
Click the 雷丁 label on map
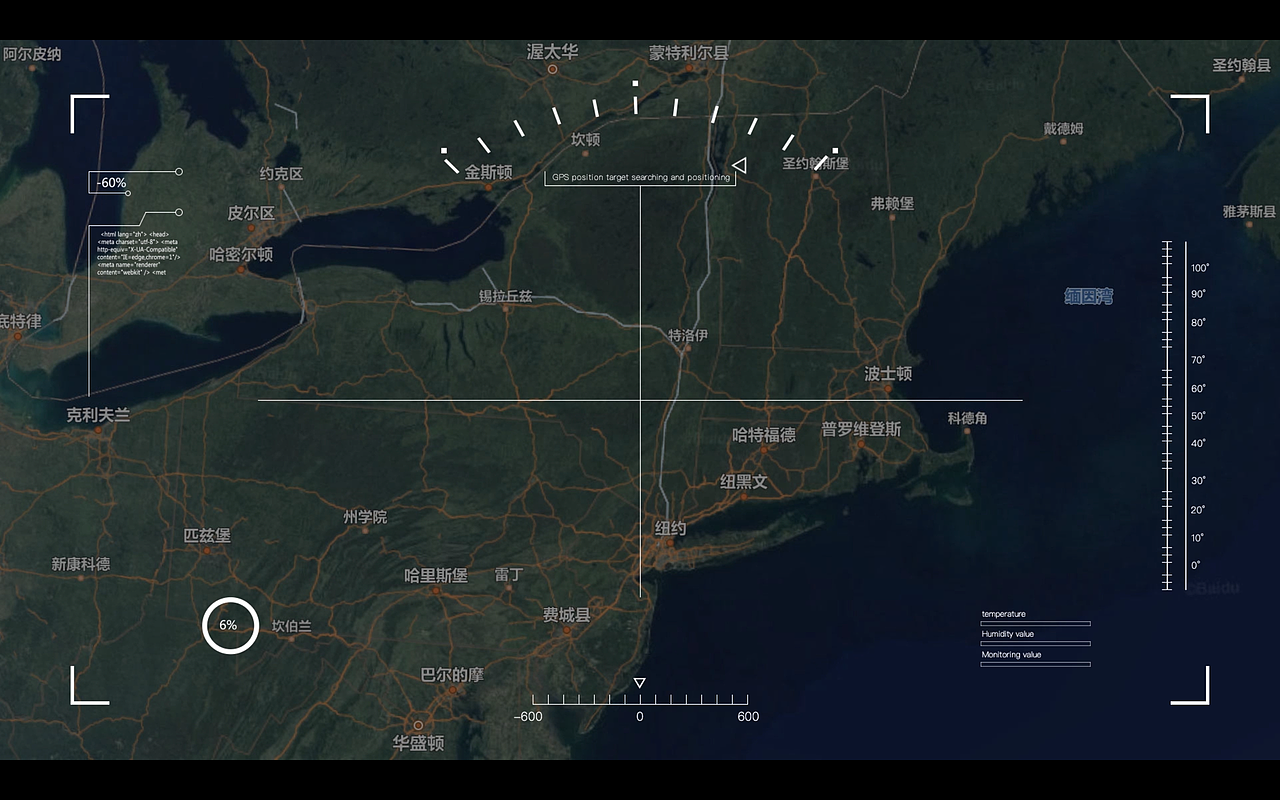coord(509,575)
